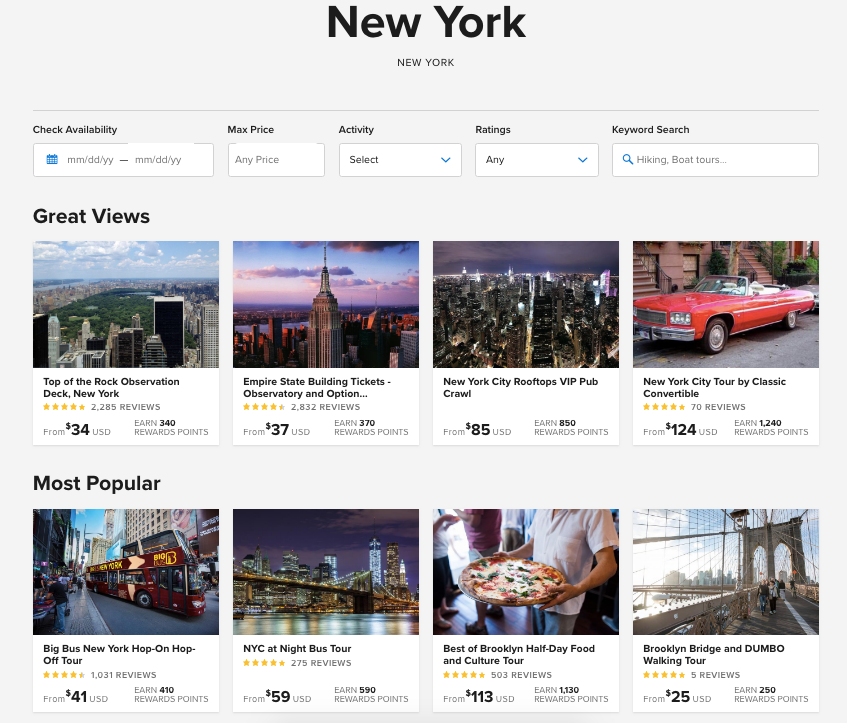Open Big Bus New York Hop-On Hop-Off Tour
Image resolution: width=847 pixels, height=723 pixels.
tap(119, 654)
